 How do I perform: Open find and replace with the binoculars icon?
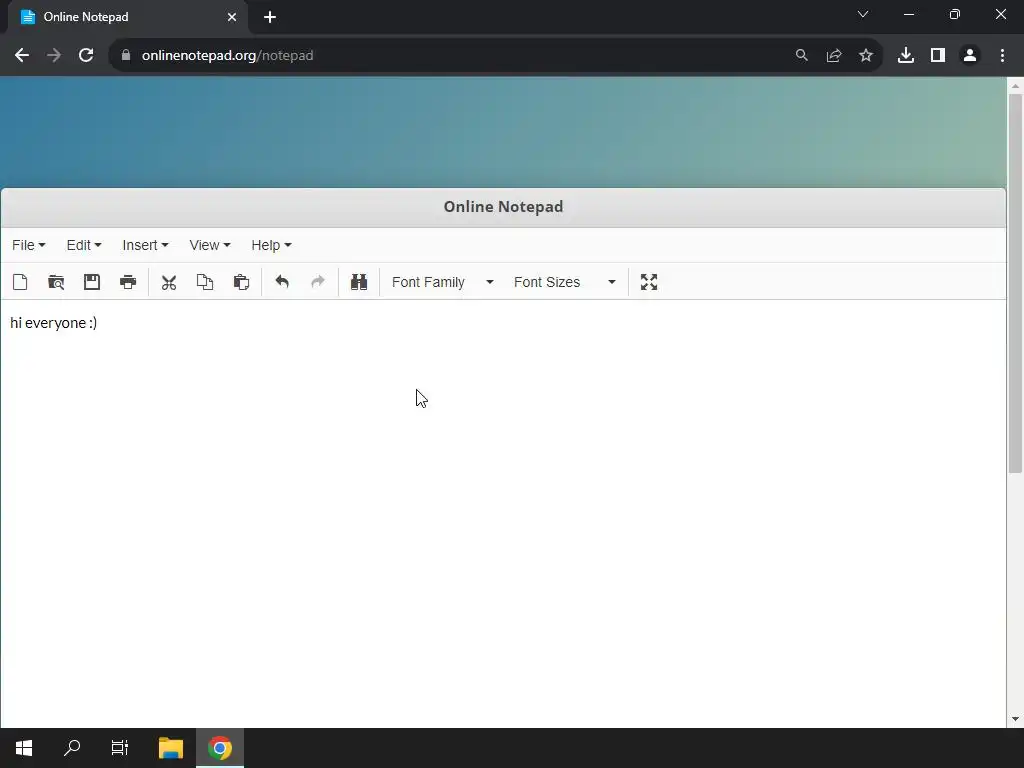(359, 282)
